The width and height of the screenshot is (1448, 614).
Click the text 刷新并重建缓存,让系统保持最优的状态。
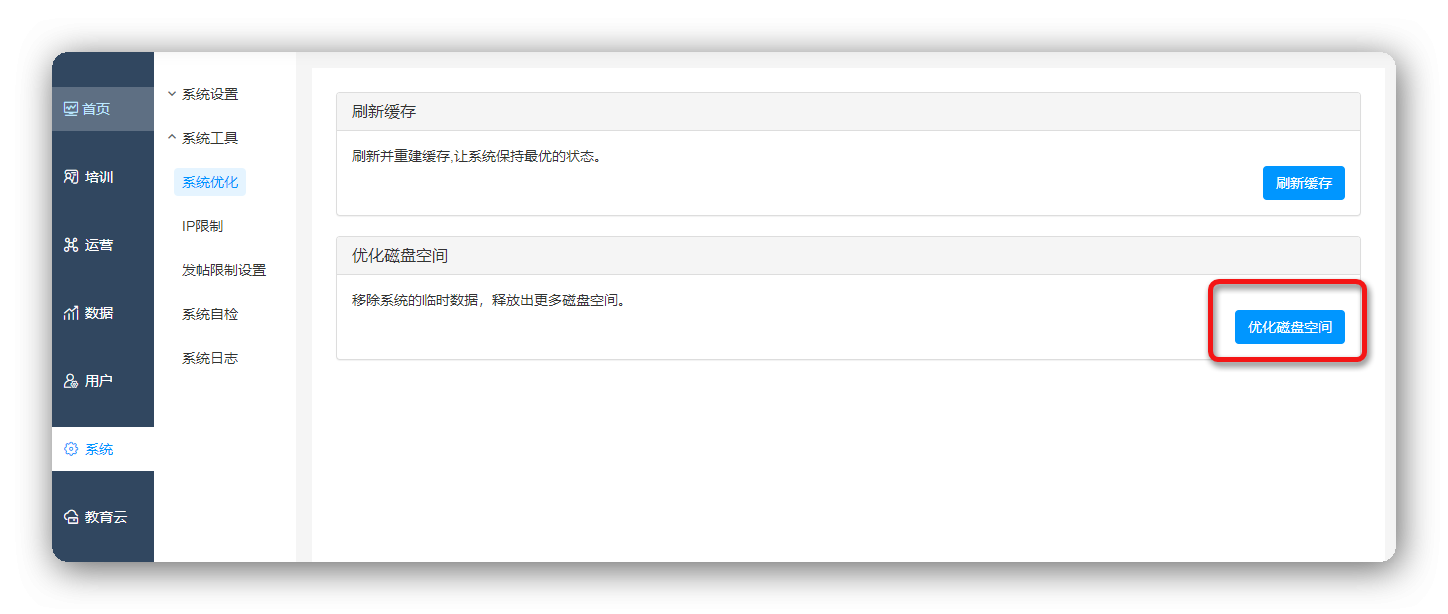477,157
